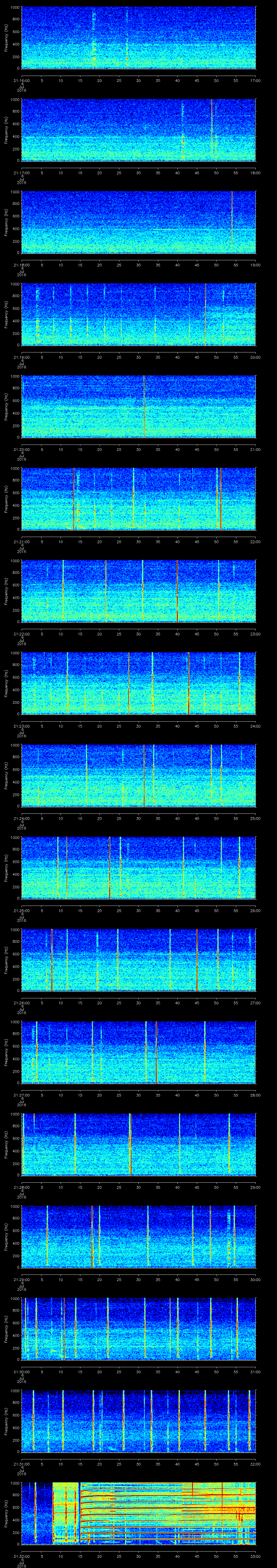Select the 21:32:00 timestamp label
Screen dimensions: 277x1568
pyautogui.click(x=21, y=1556)
